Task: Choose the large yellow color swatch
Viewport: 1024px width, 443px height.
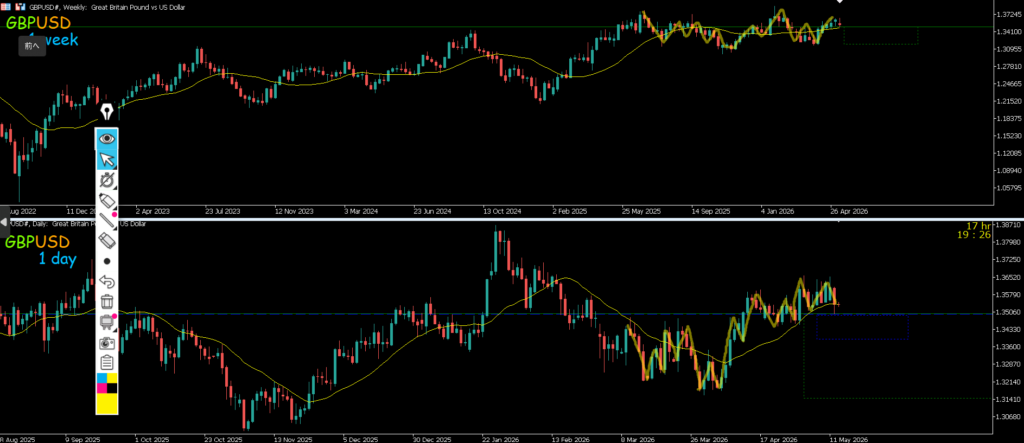Action: pos(107,403)
